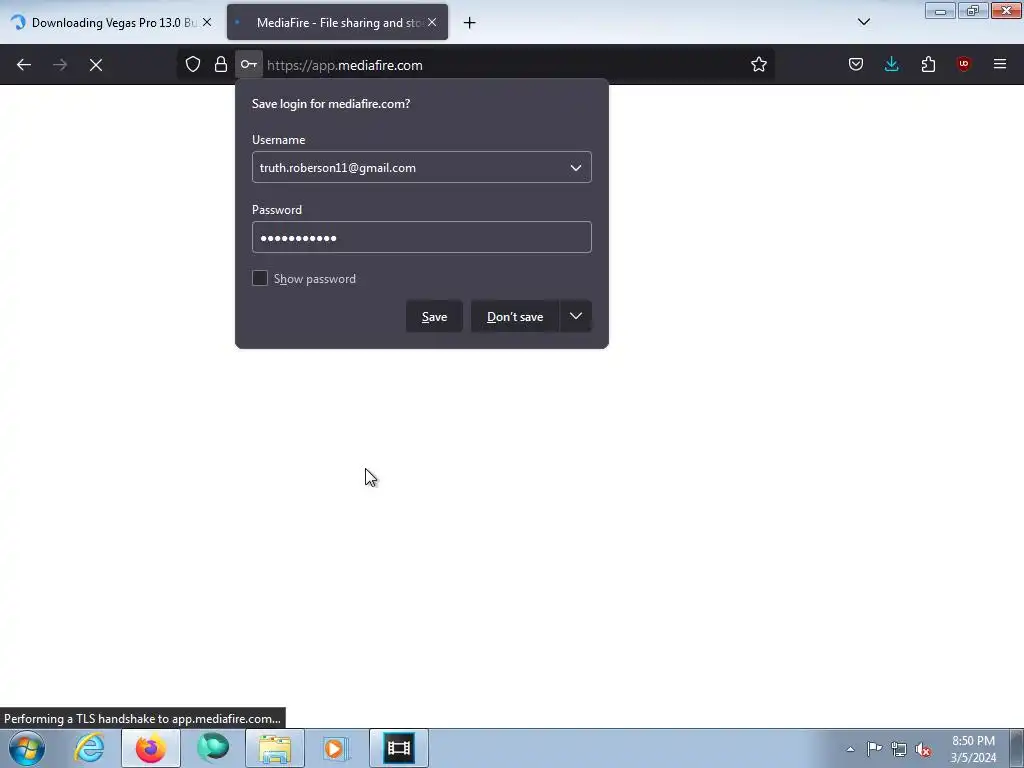The width and height of the screenshot is (1024, 768).
Task: View site security padlock info
Action: click(221, 64)
